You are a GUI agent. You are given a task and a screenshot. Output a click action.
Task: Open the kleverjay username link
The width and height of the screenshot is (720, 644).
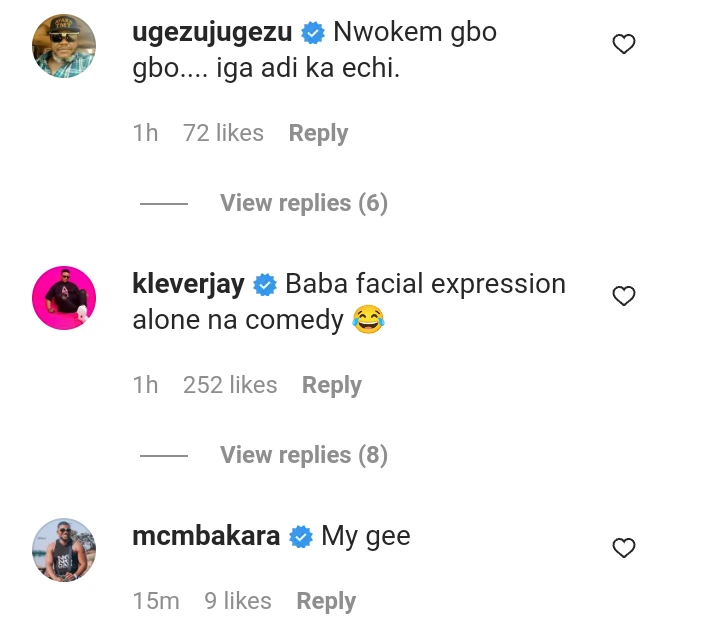pos(188,284)
